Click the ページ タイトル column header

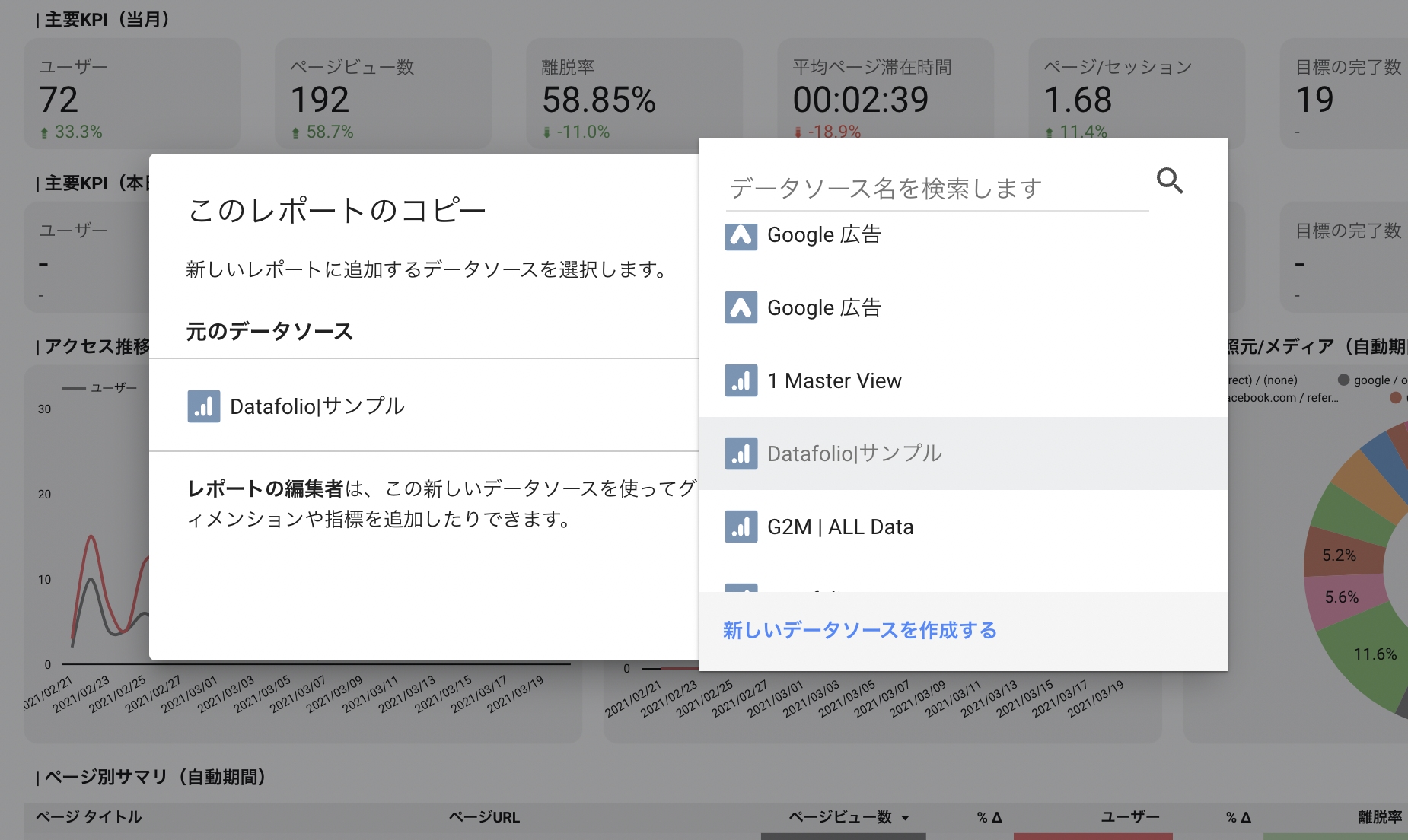point(89,817)
